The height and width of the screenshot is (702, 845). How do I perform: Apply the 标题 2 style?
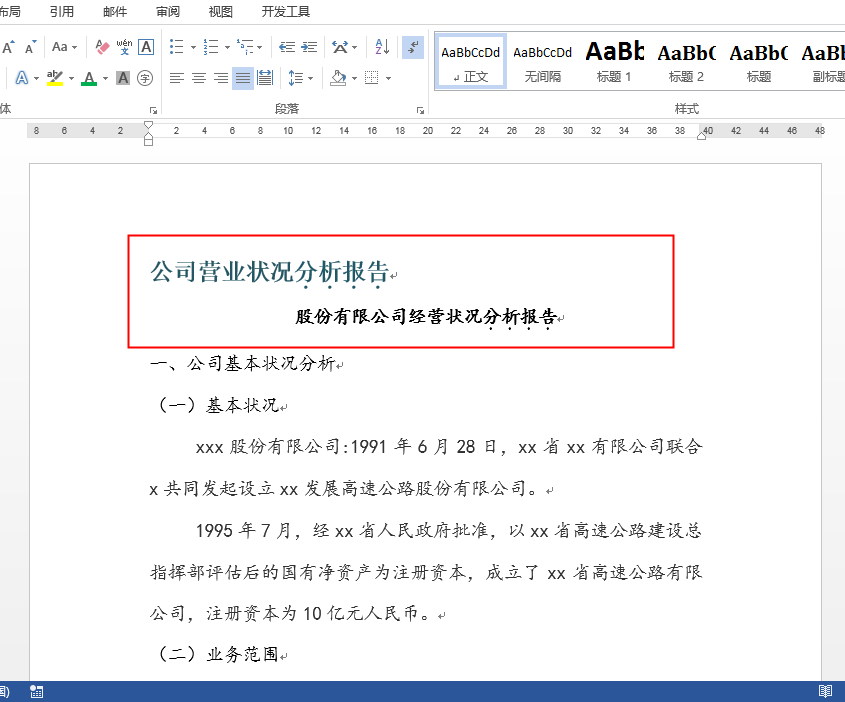[x=686, y=61]
